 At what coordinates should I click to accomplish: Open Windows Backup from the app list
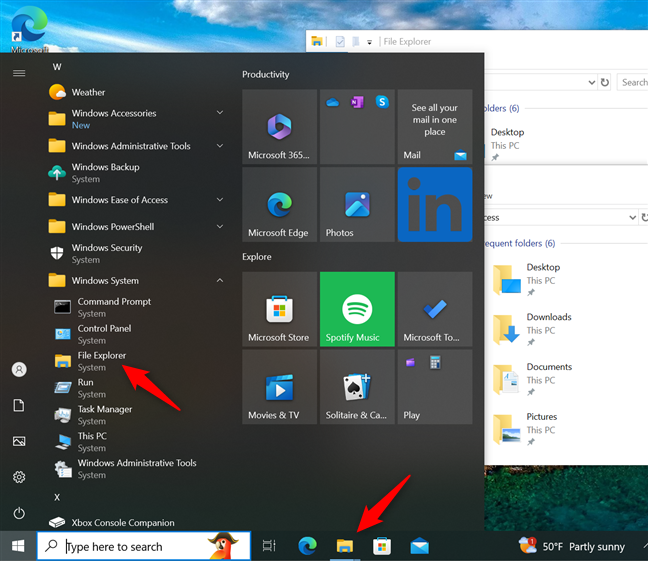click(x=136, y=173)
